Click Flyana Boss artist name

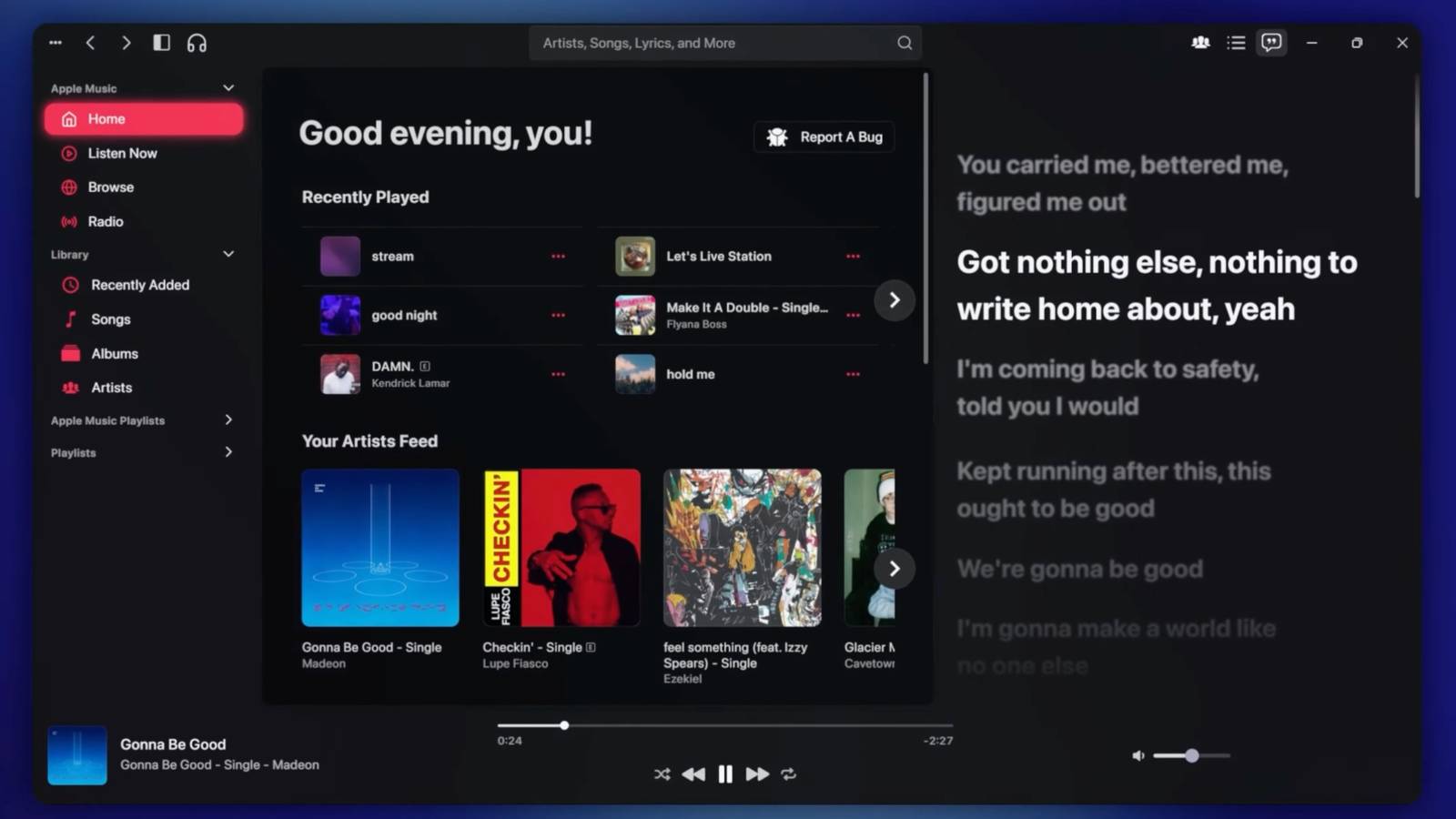tap(696, 324)
